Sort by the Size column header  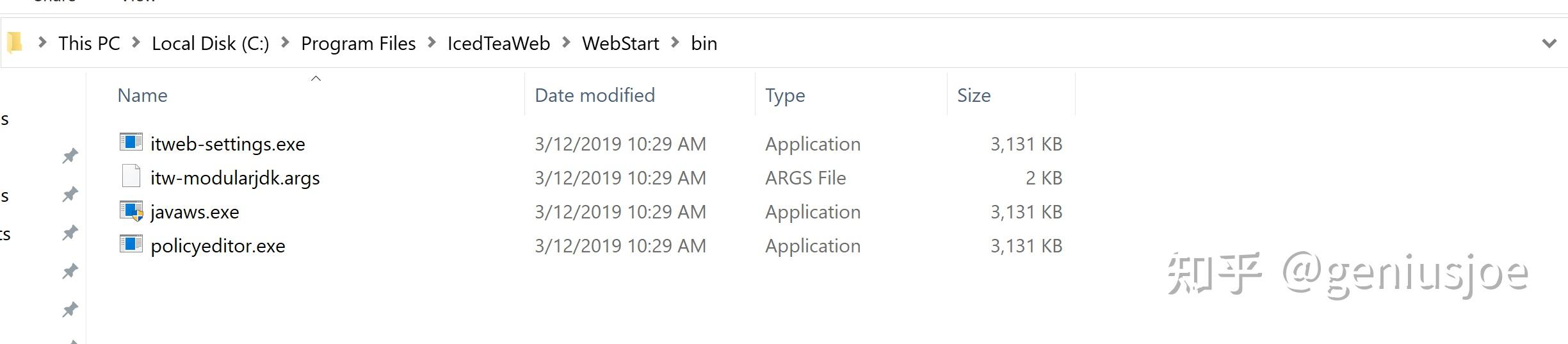pyautogui.click(x=973, y=95)
